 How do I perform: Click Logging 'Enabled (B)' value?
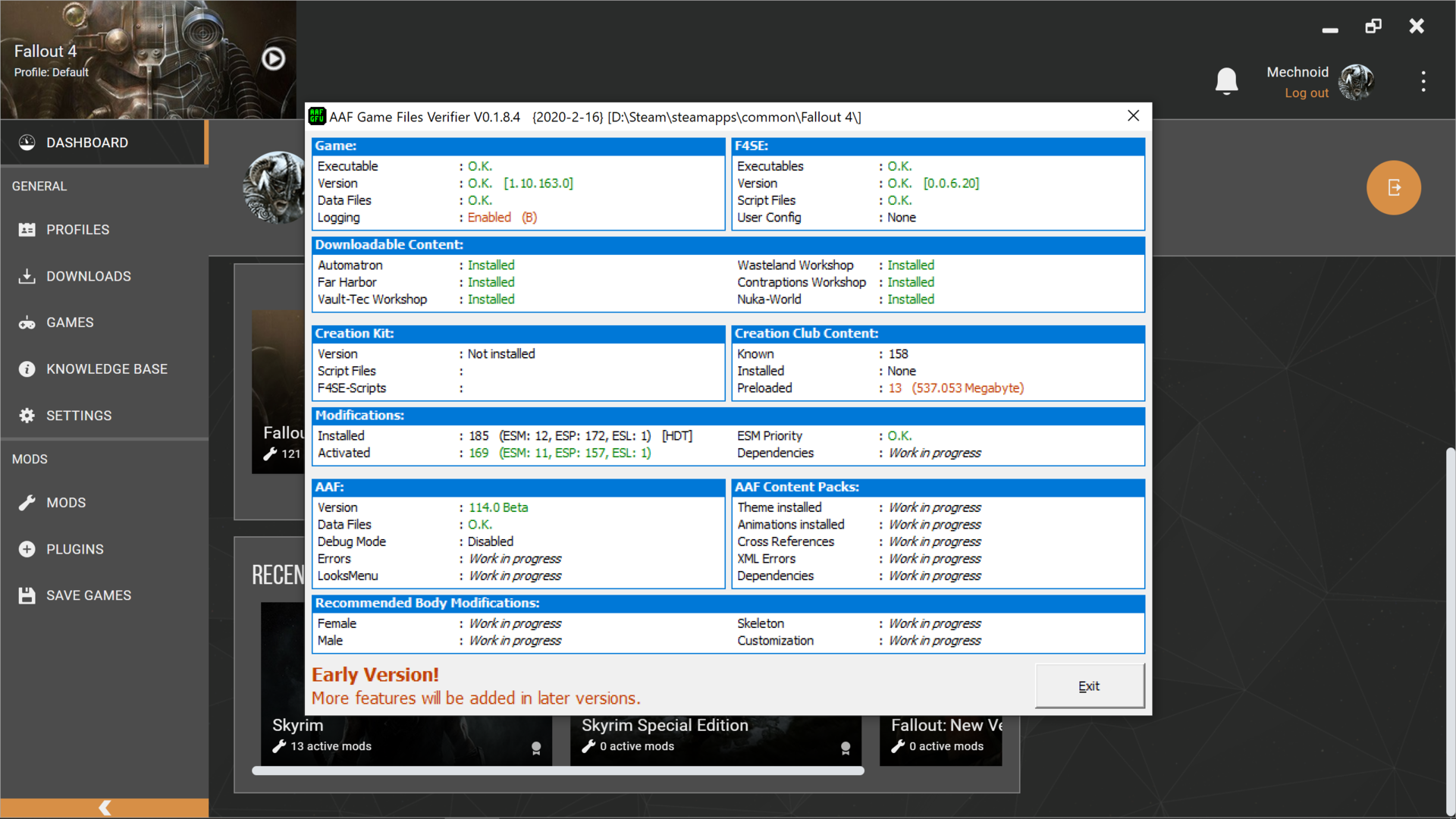point(502,218)
